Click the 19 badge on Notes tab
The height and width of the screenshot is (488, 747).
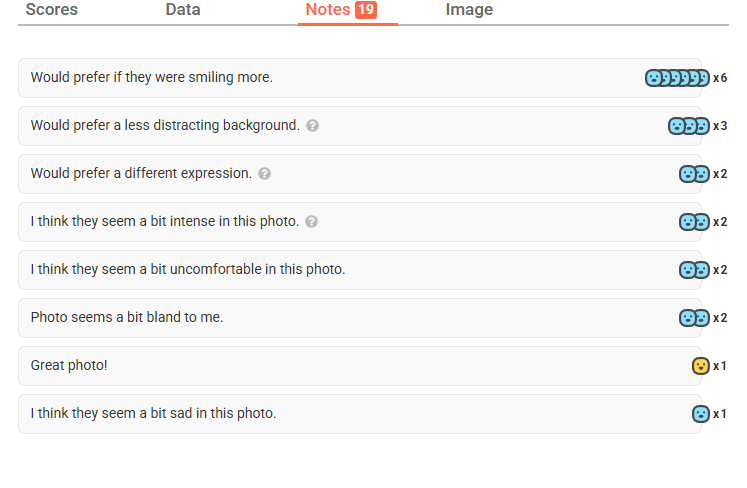click(366, 10)
